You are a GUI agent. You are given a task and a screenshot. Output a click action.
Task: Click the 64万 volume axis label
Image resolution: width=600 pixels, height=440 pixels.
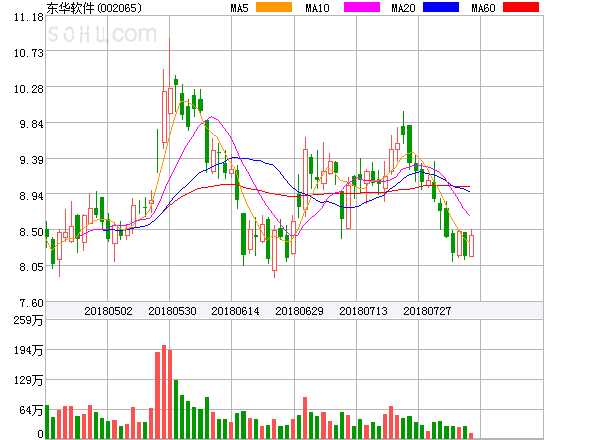pos(31,410)
